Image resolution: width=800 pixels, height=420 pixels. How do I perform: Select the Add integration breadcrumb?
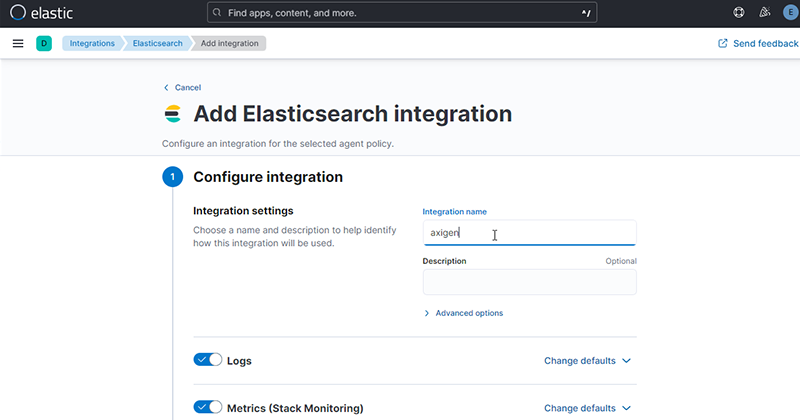[229, 43]
